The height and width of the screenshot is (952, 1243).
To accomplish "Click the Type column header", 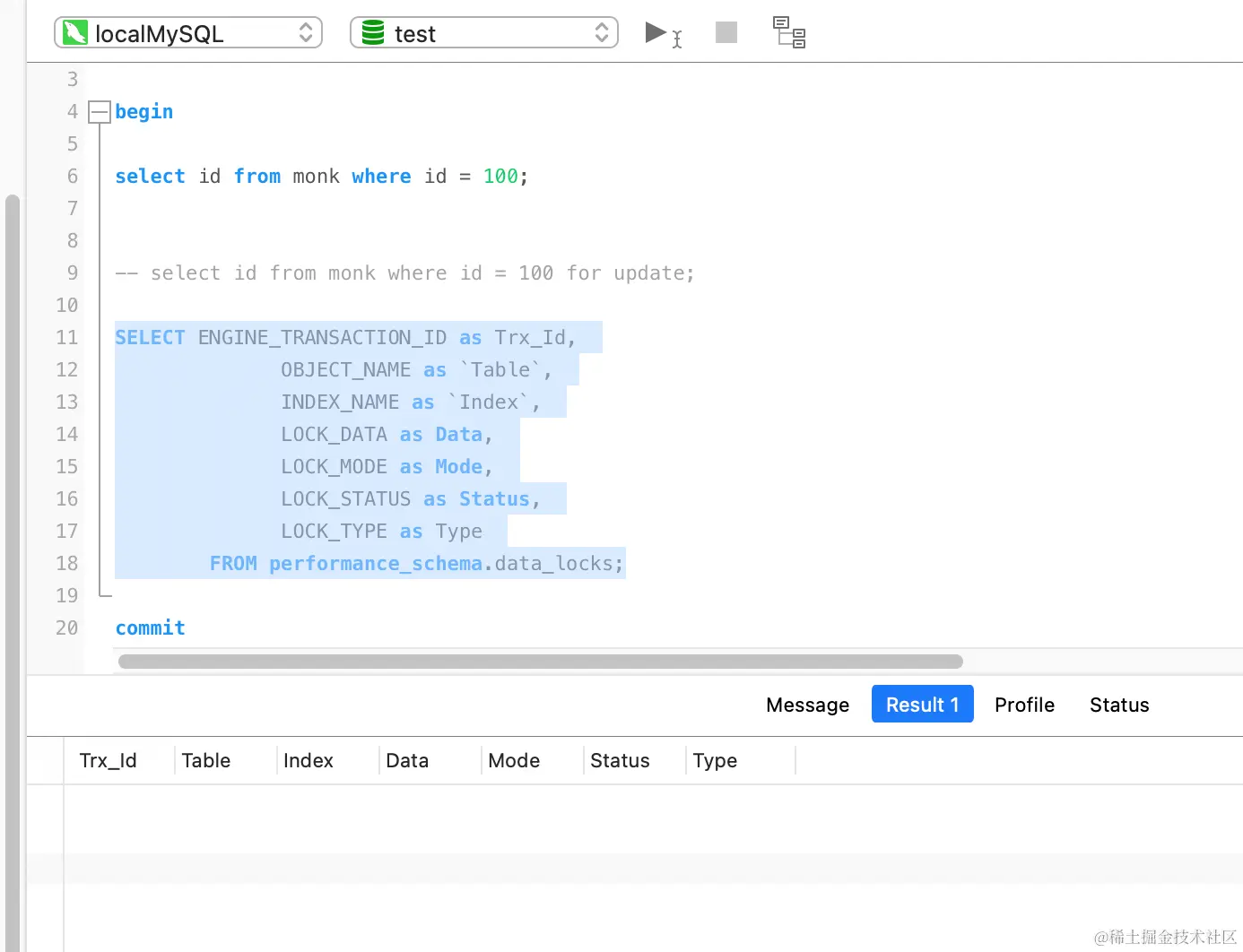I will pos(741,760).
